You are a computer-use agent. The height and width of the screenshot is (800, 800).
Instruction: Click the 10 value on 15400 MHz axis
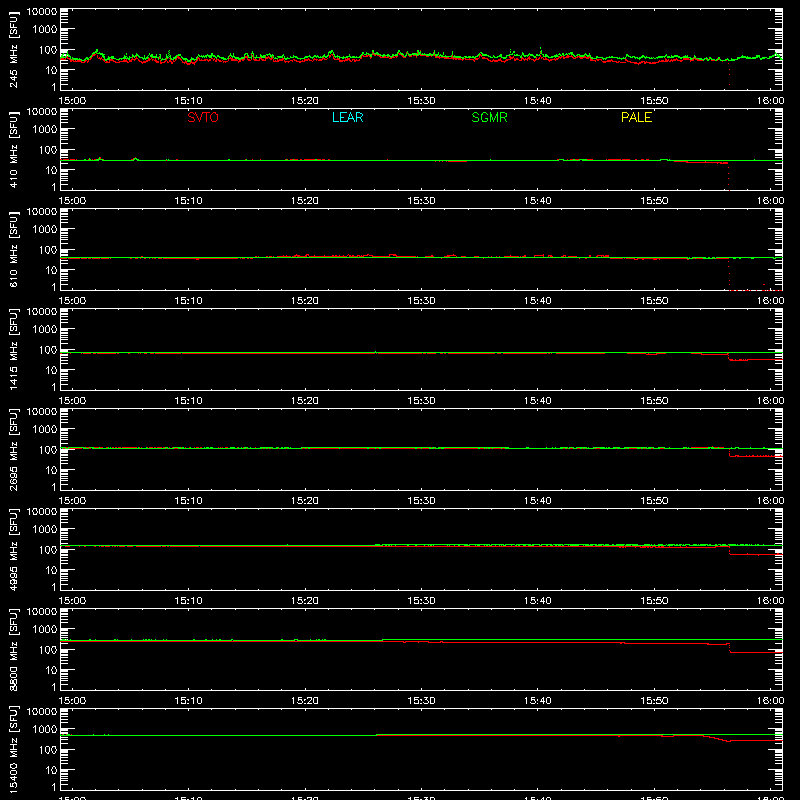[x=51, y=770]
